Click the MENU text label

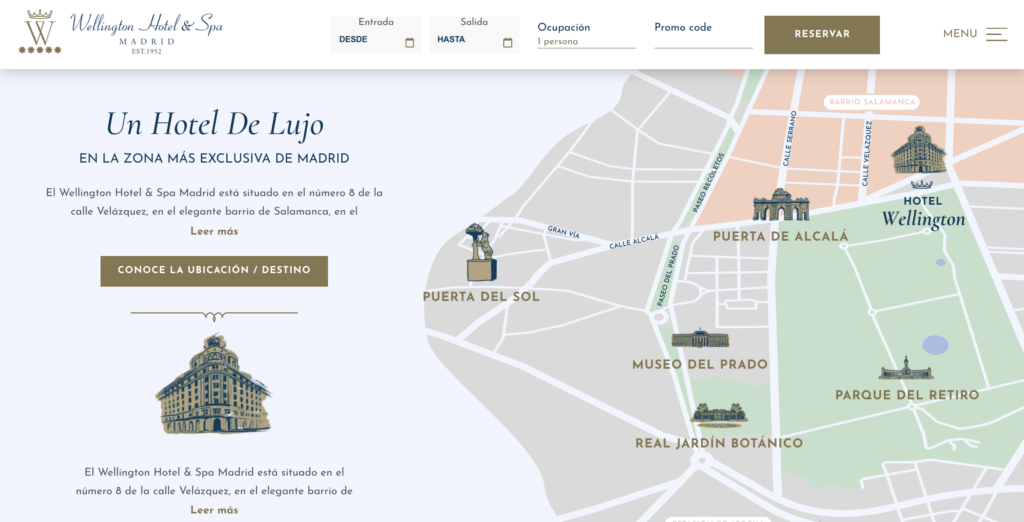pyautogui.click(x=960, y=34)
